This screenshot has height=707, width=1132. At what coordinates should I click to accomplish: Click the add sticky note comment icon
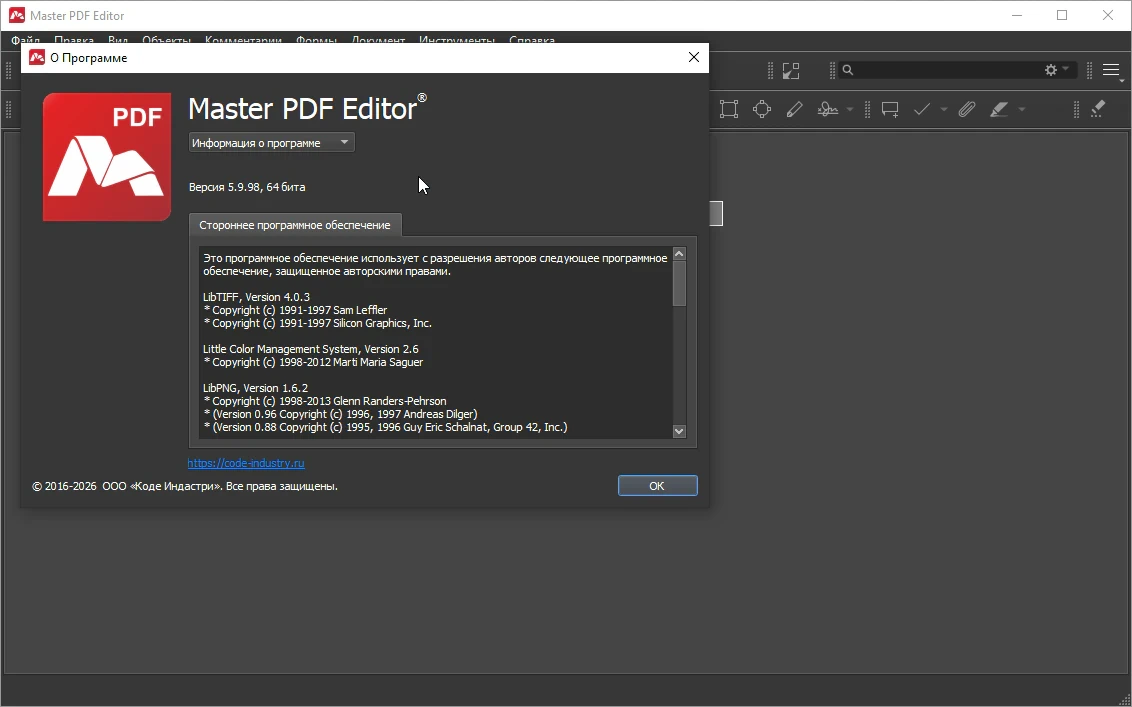pyautogui.click(x=890, y=110)
